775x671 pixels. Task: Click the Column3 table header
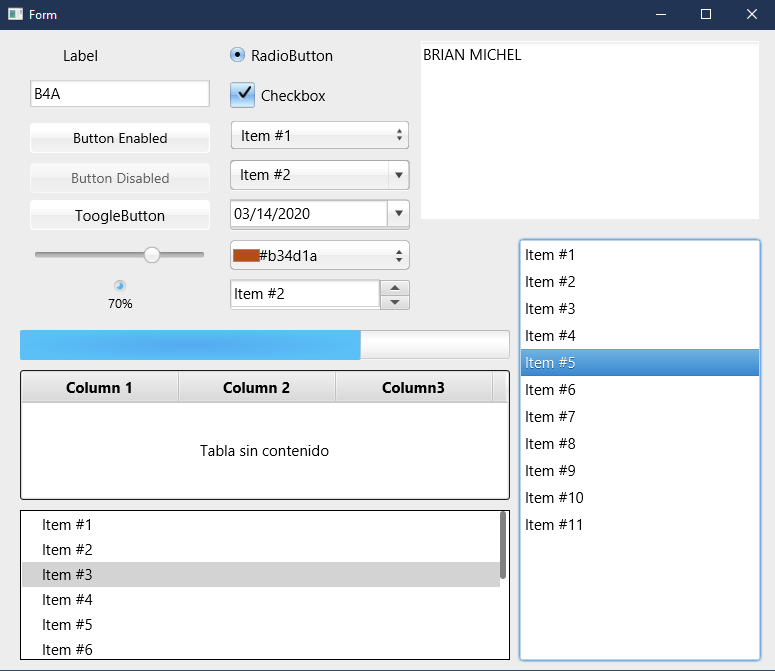coord(413,388)
